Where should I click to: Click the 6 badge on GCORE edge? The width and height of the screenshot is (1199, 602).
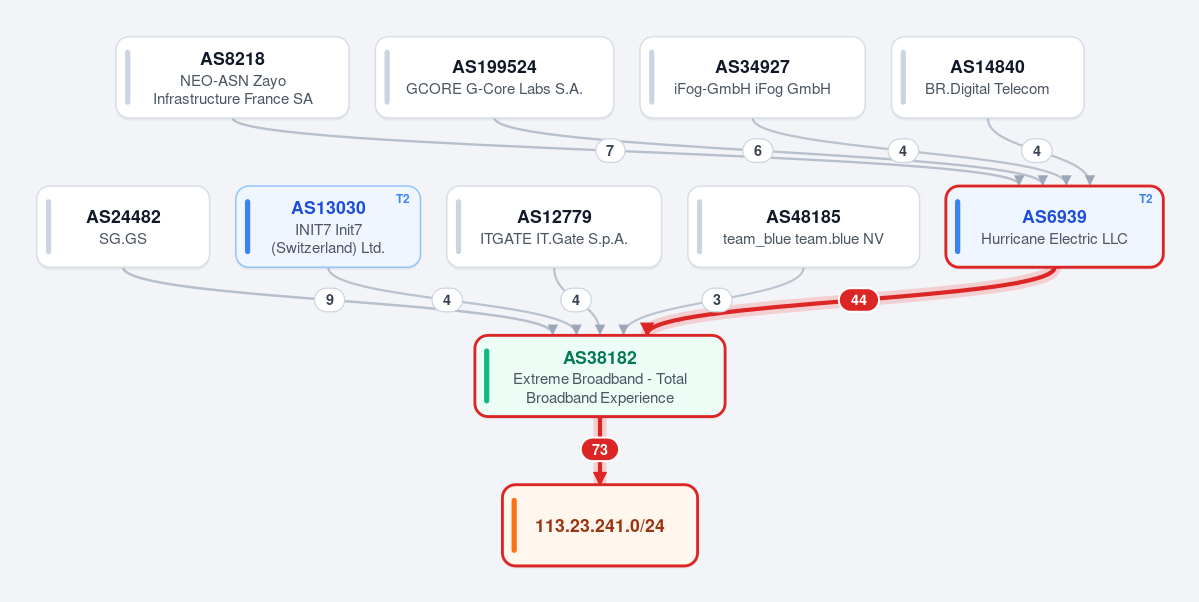(x=758, y=151)
